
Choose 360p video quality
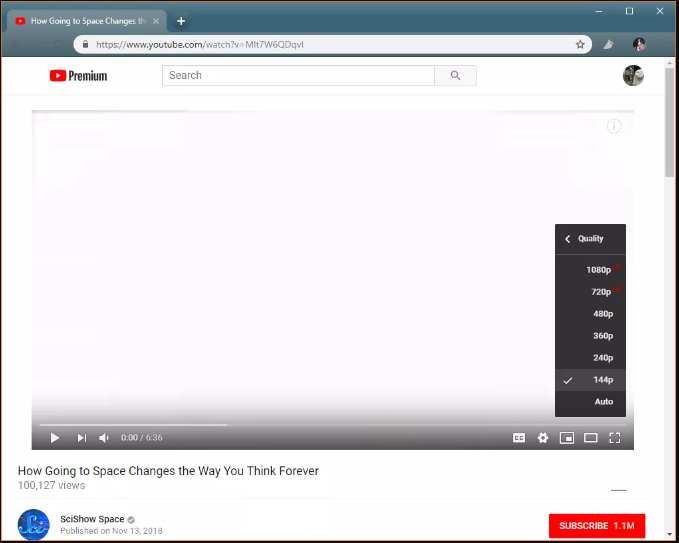(590, 336)
